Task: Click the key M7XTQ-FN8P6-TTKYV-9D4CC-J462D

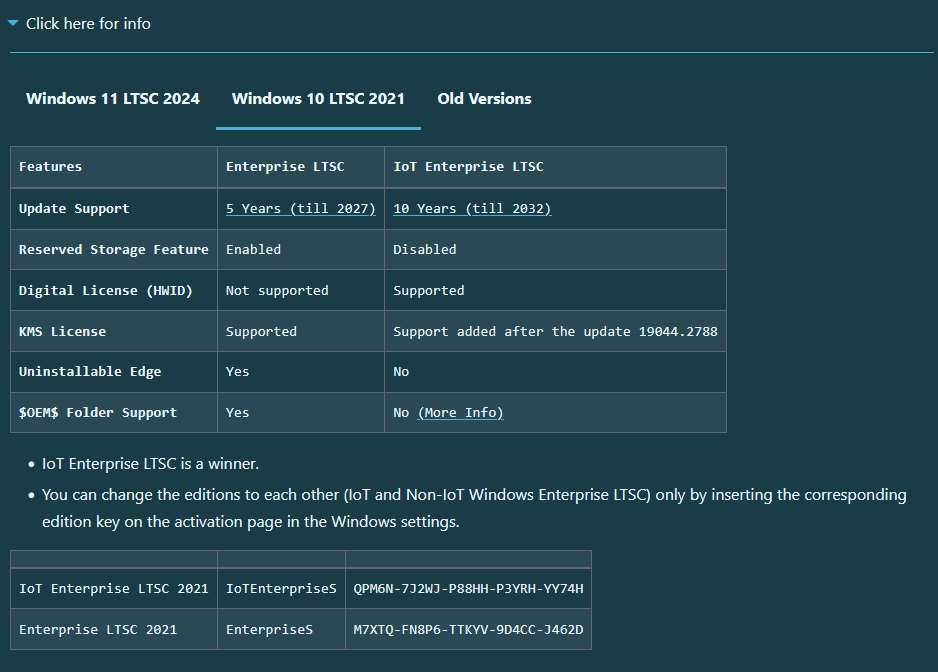Action: point(468,630)
